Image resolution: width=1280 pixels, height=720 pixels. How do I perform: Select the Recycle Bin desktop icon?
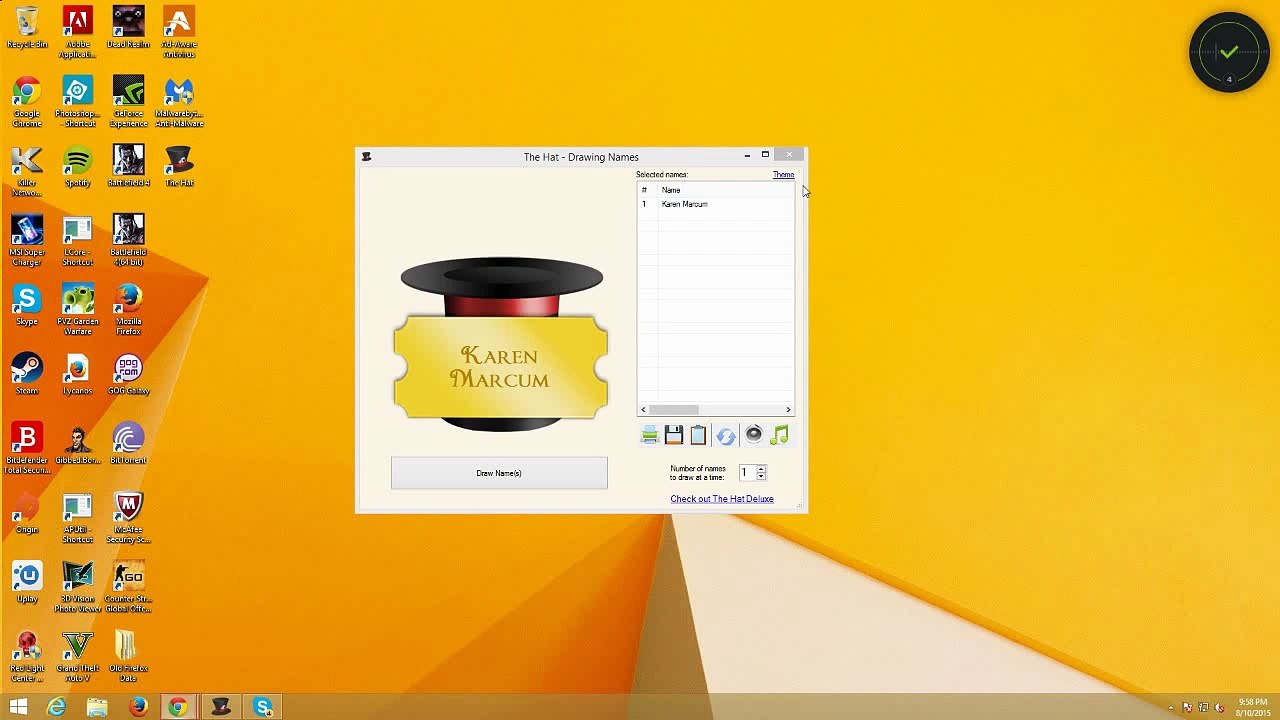tap(27, 29)
